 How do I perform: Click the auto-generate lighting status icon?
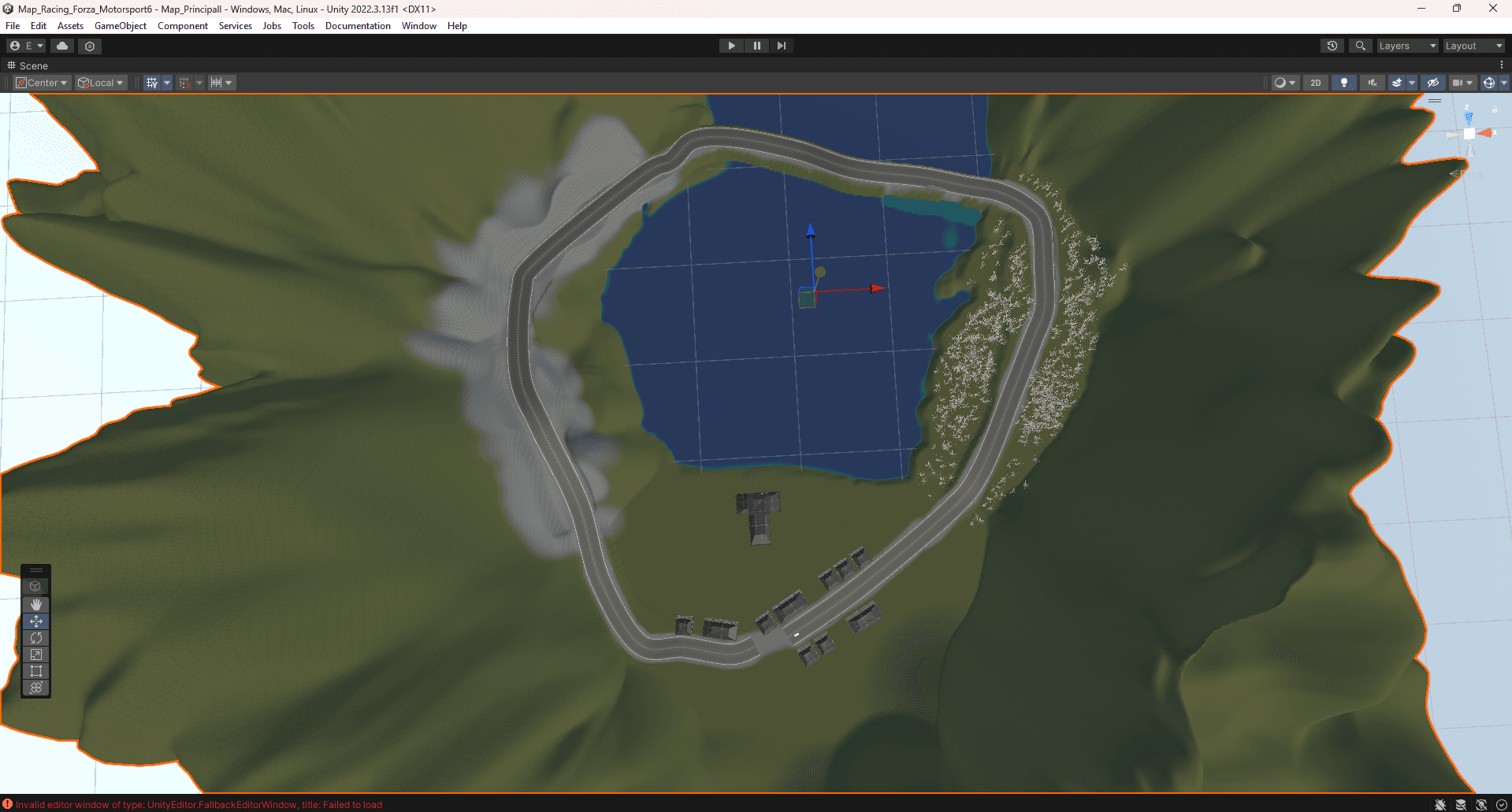pos(1481,804)
